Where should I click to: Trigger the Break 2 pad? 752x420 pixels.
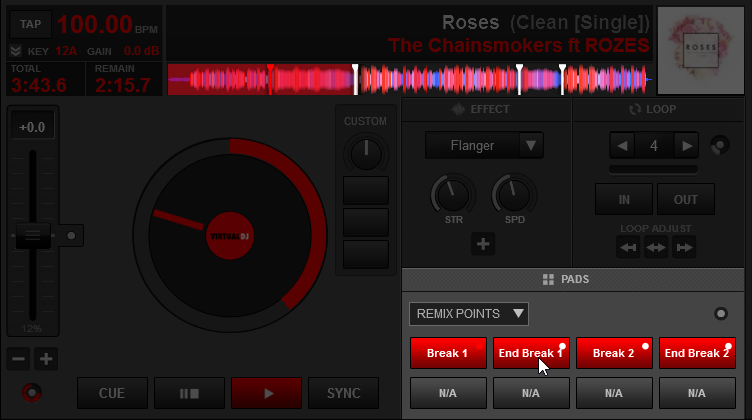(x=614, y=353)
